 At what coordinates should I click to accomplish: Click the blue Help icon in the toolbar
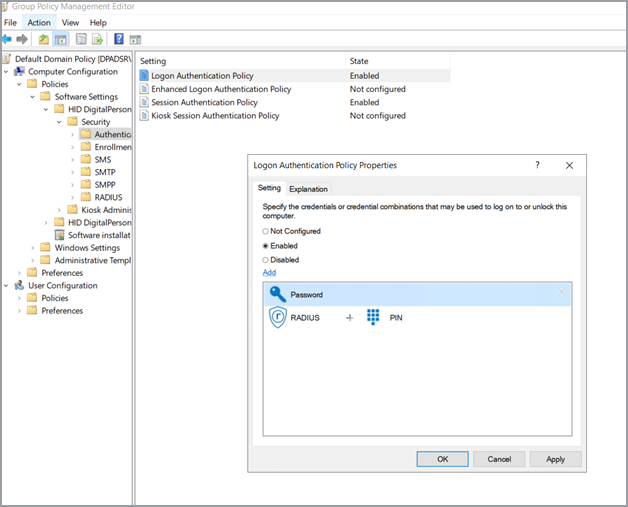(x=119, y=40)
